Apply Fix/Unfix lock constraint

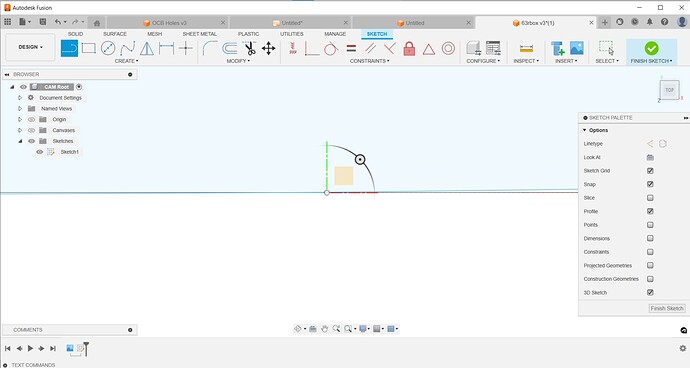[x=409, y=48]
